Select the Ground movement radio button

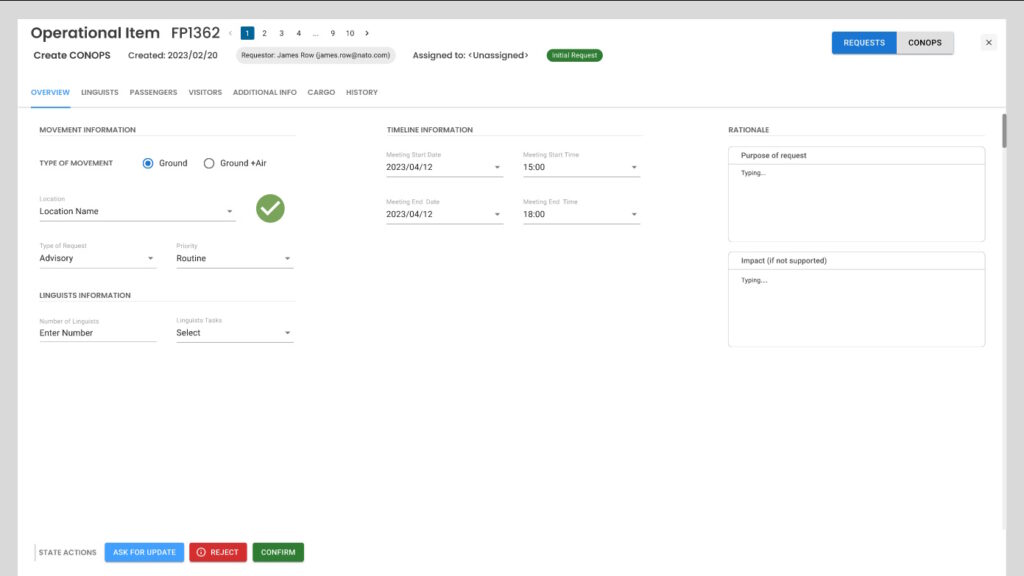(x=148, y=163)
